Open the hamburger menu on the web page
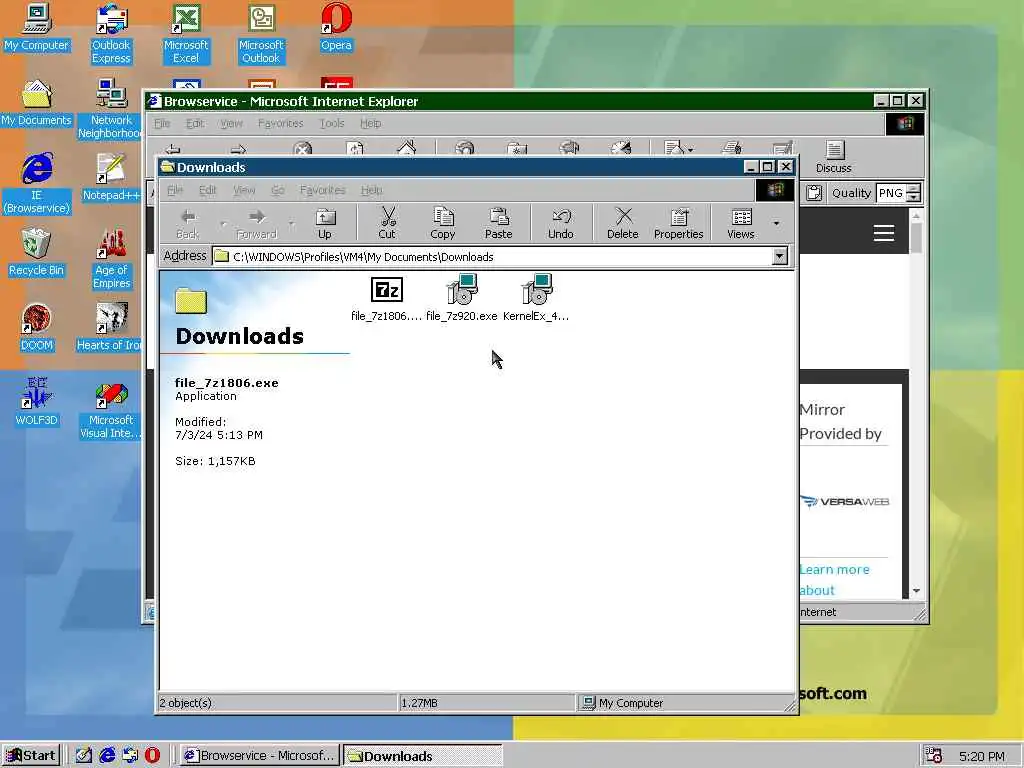Viewport: 1024px width, 768px height. pos(884,233)
